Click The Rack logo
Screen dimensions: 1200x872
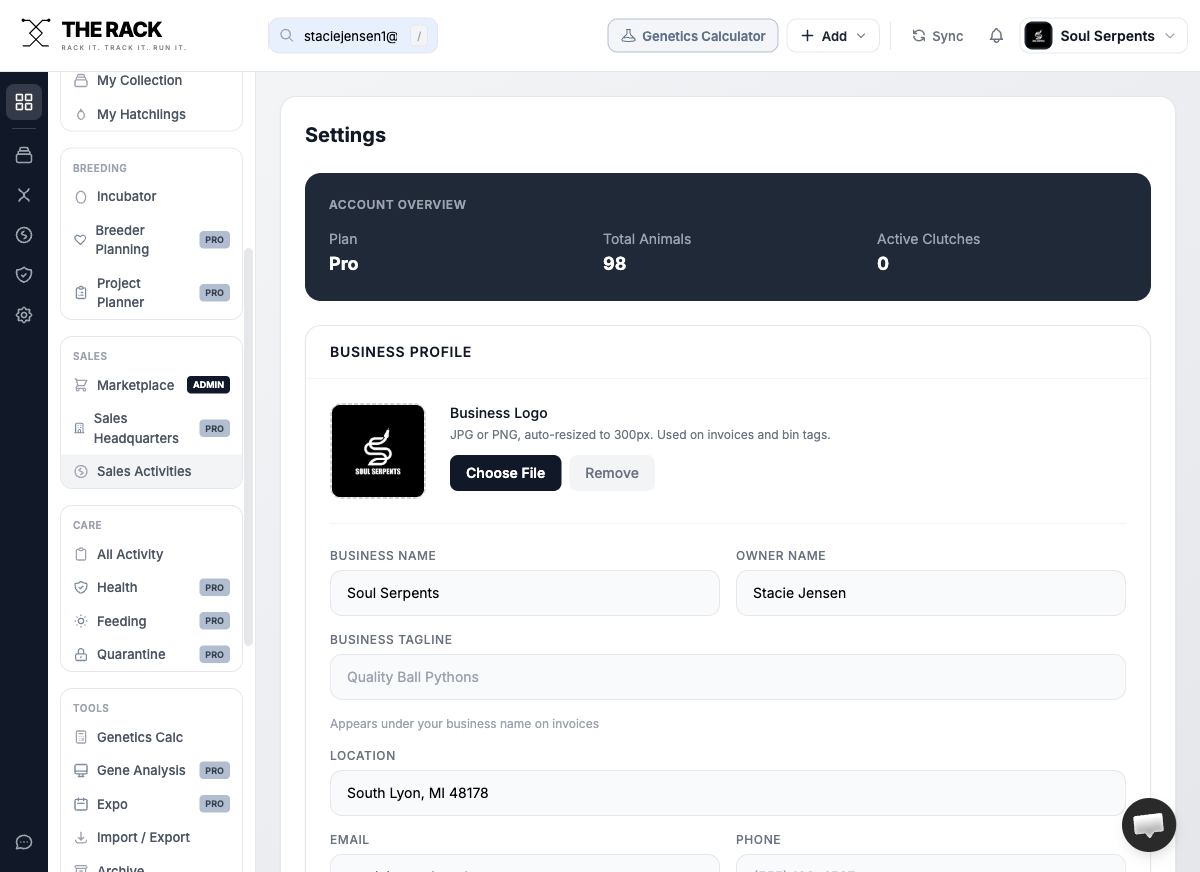coord(103,34)
